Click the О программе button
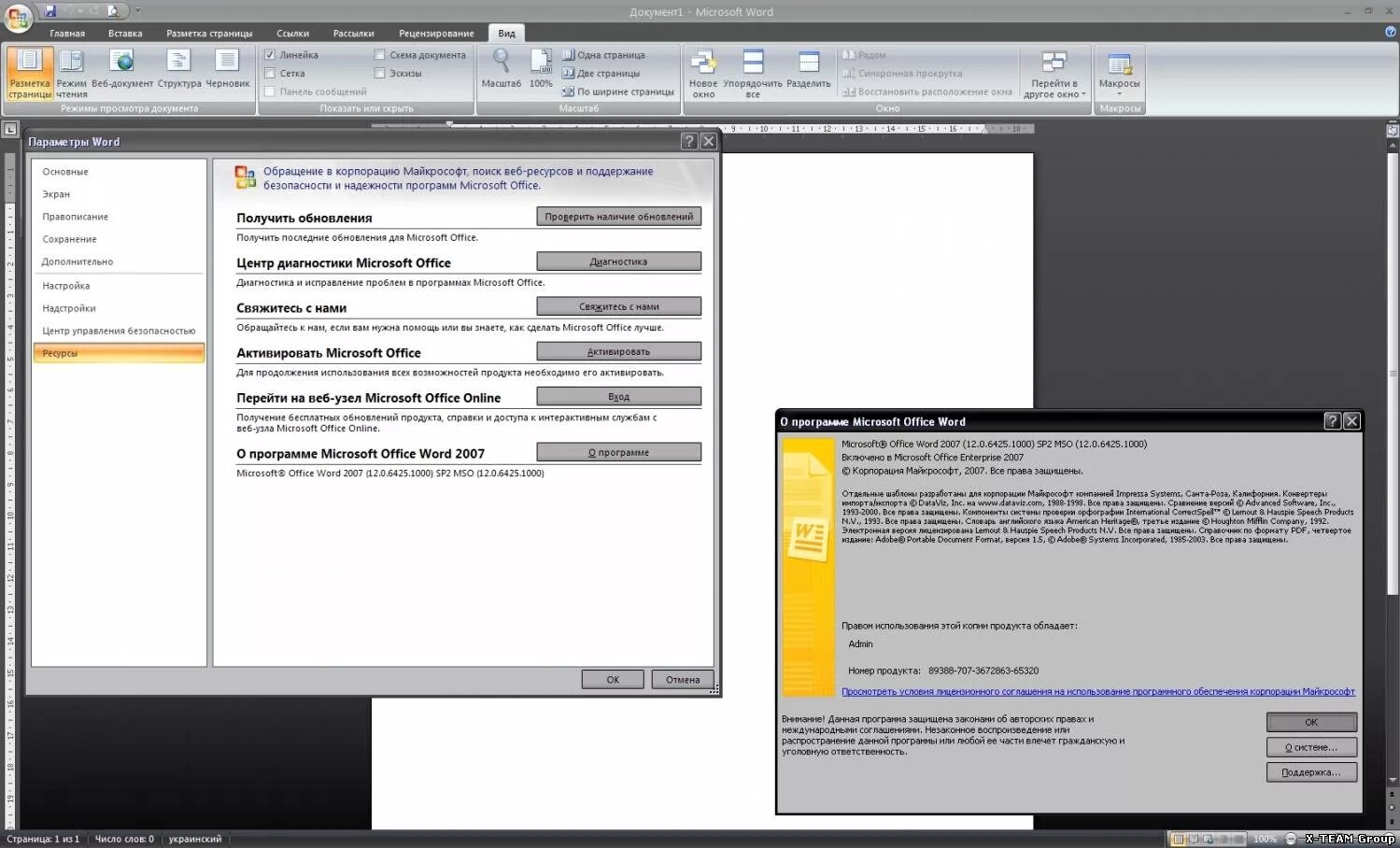This screenshot has width=1400, height=848. click(619, 452)
